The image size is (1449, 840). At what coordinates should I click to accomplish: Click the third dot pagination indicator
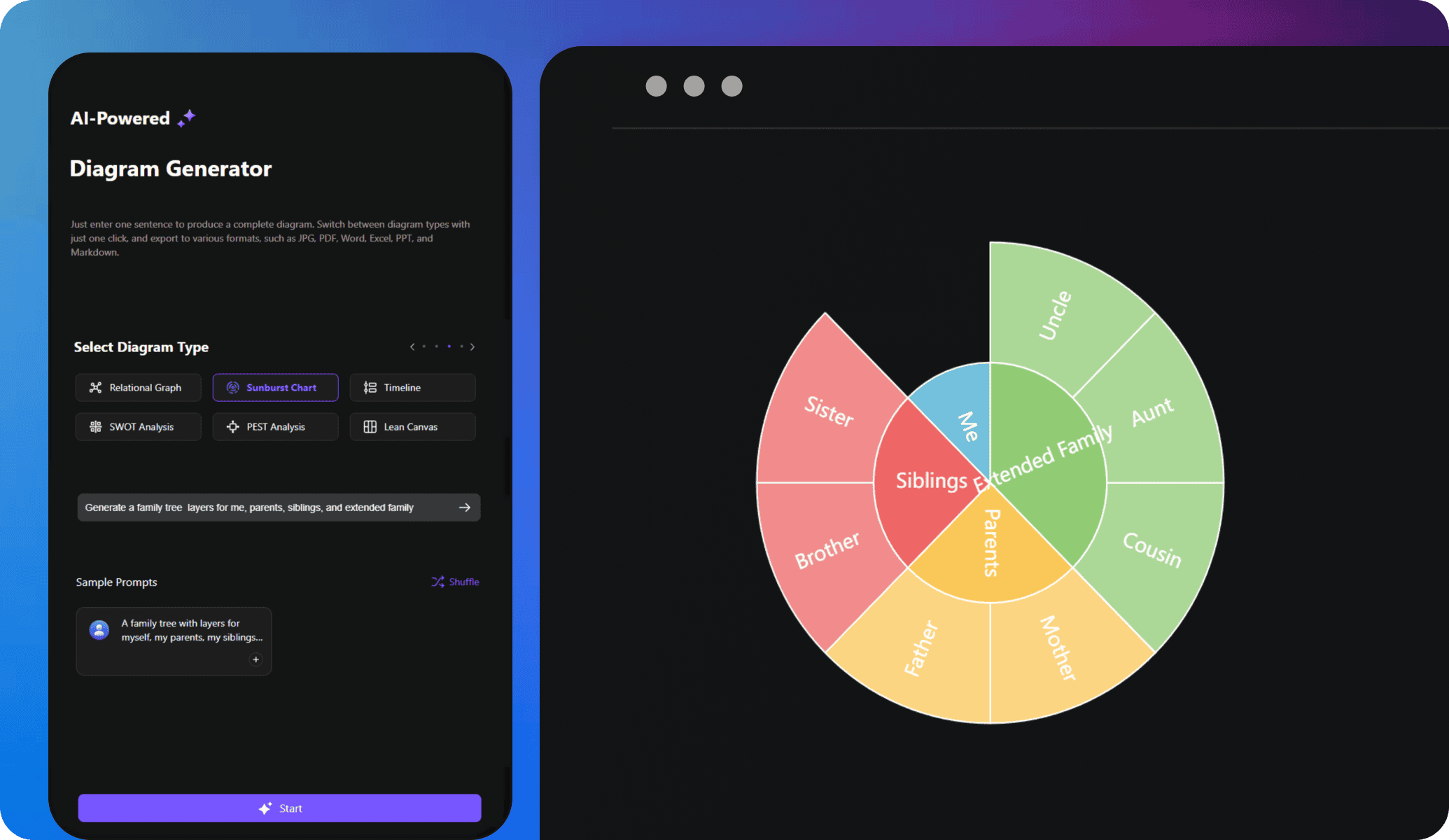coord(449,346)
